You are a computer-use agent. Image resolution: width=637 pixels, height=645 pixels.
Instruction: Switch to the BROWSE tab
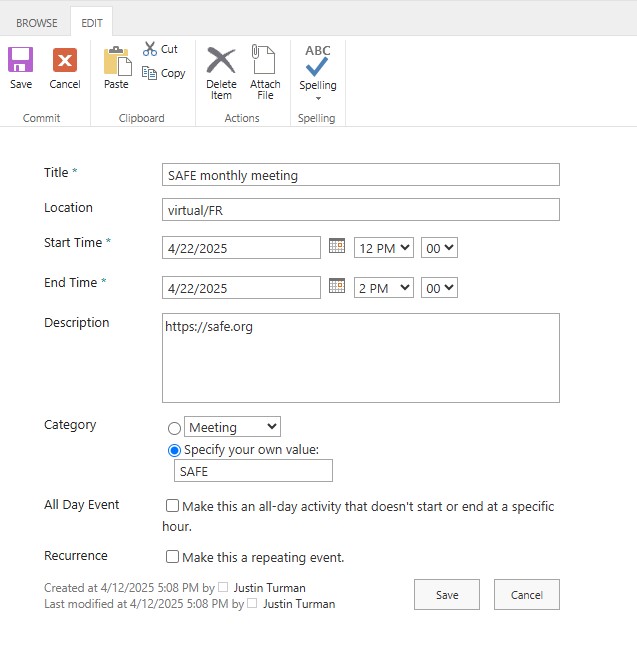36,22
